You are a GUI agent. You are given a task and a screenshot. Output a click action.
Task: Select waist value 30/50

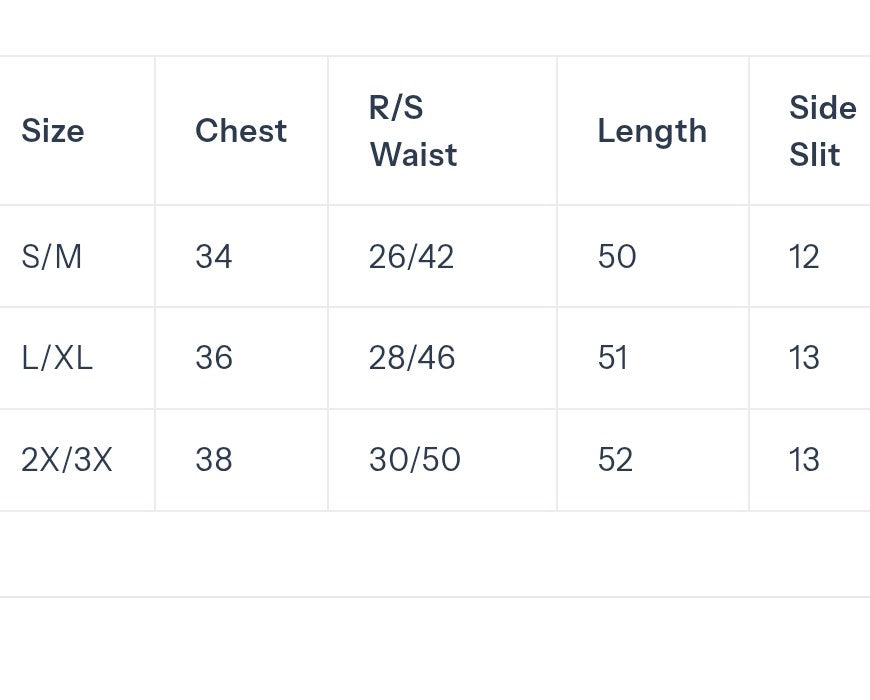[x=414, y=460]
